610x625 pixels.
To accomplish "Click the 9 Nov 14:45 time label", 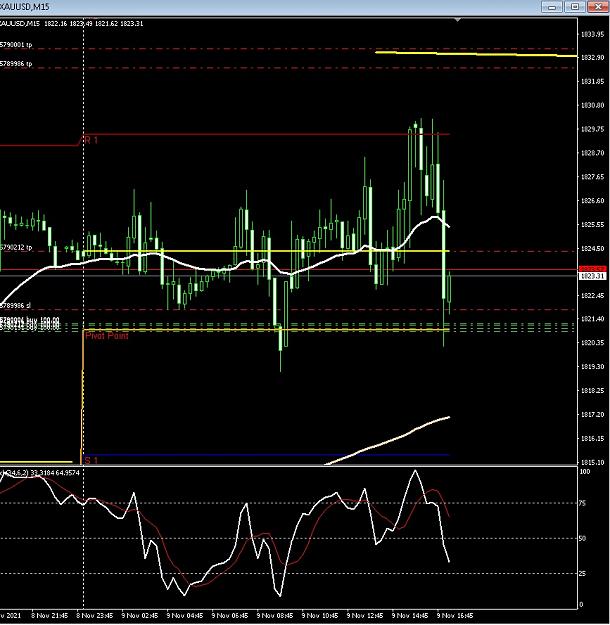I will [410, 615].
